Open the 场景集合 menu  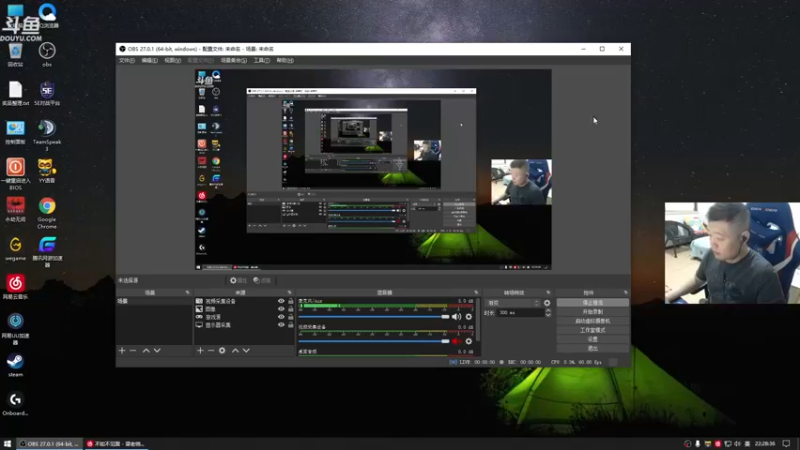click(x=234, y=60)
